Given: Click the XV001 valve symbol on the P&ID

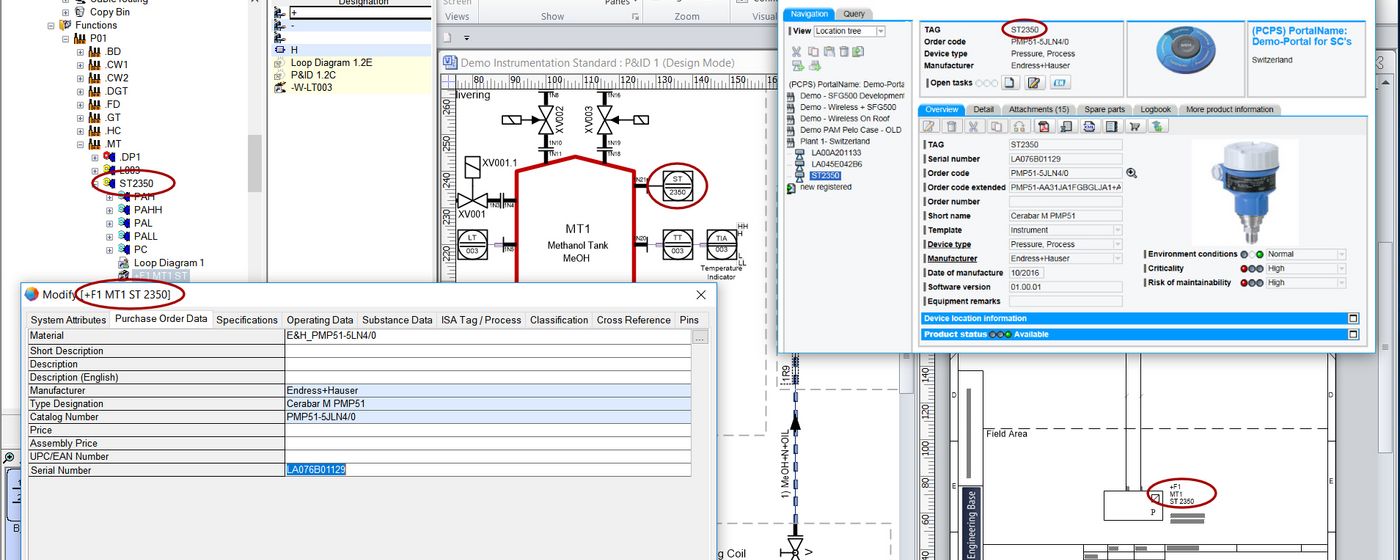Looking at the screenshot, I should point(471,201).
